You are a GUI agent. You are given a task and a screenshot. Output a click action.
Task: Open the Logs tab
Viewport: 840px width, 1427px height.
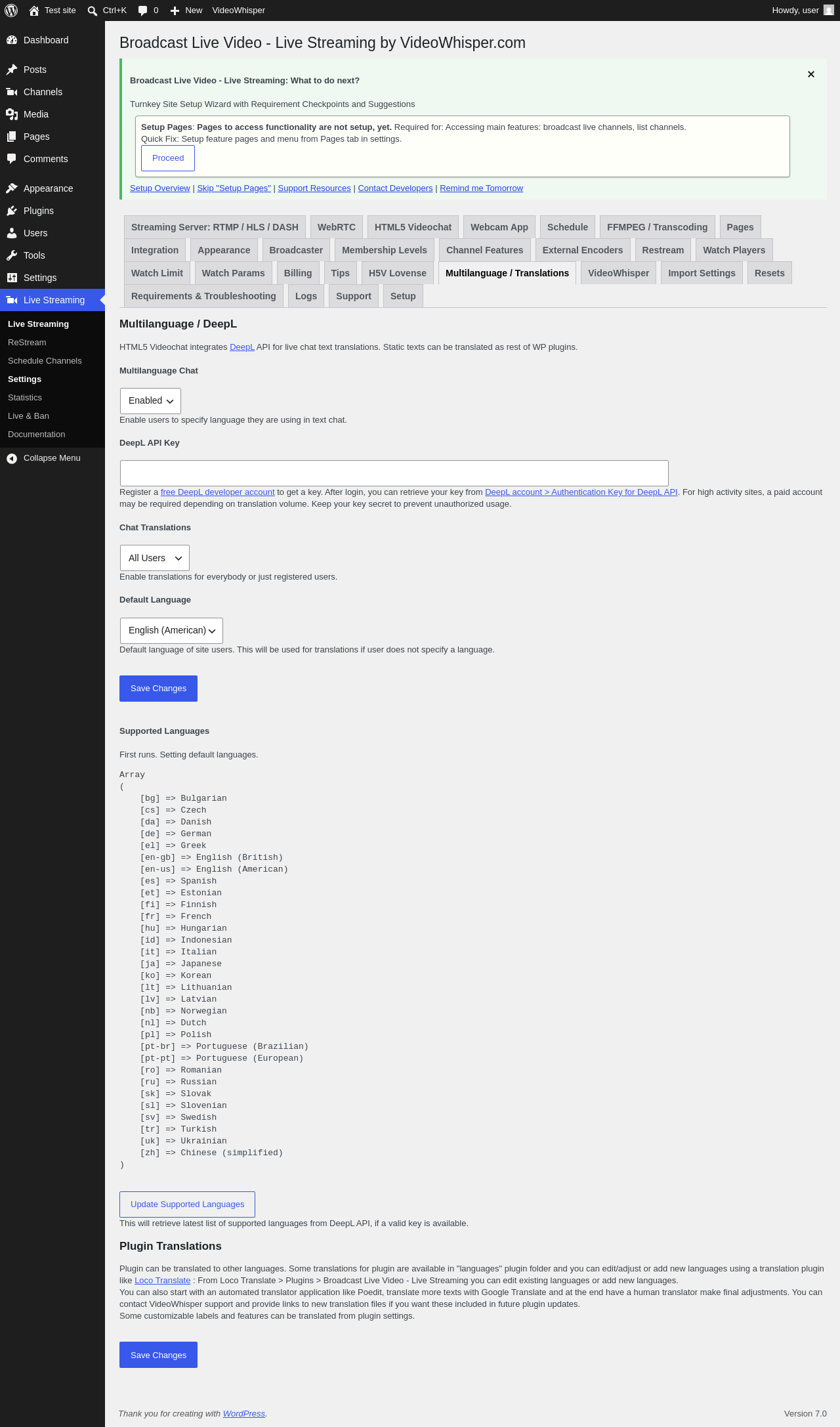(x=306, y=296)
